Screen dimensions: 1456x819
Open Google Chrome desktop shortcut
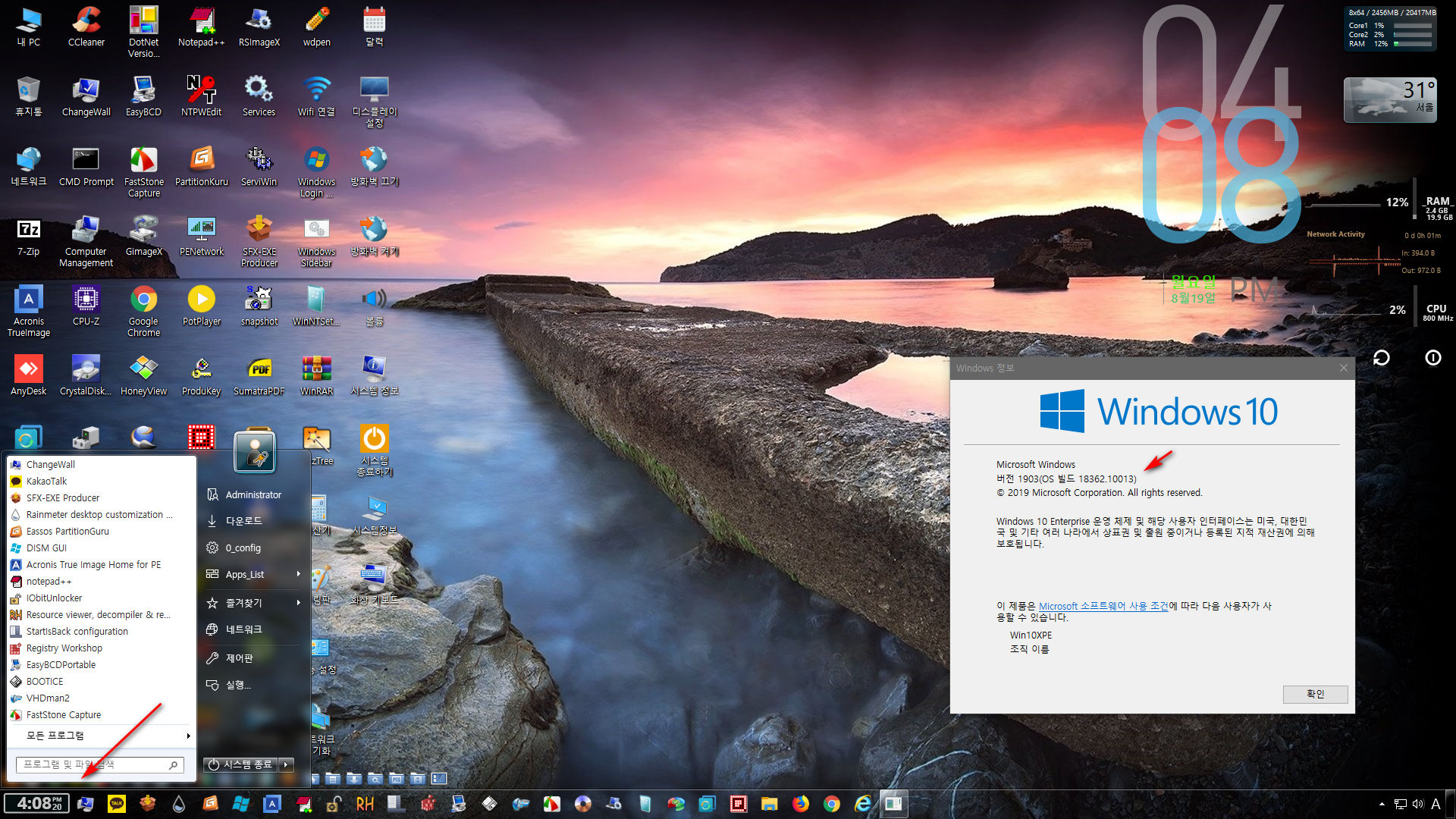click(x=143, y=311)
